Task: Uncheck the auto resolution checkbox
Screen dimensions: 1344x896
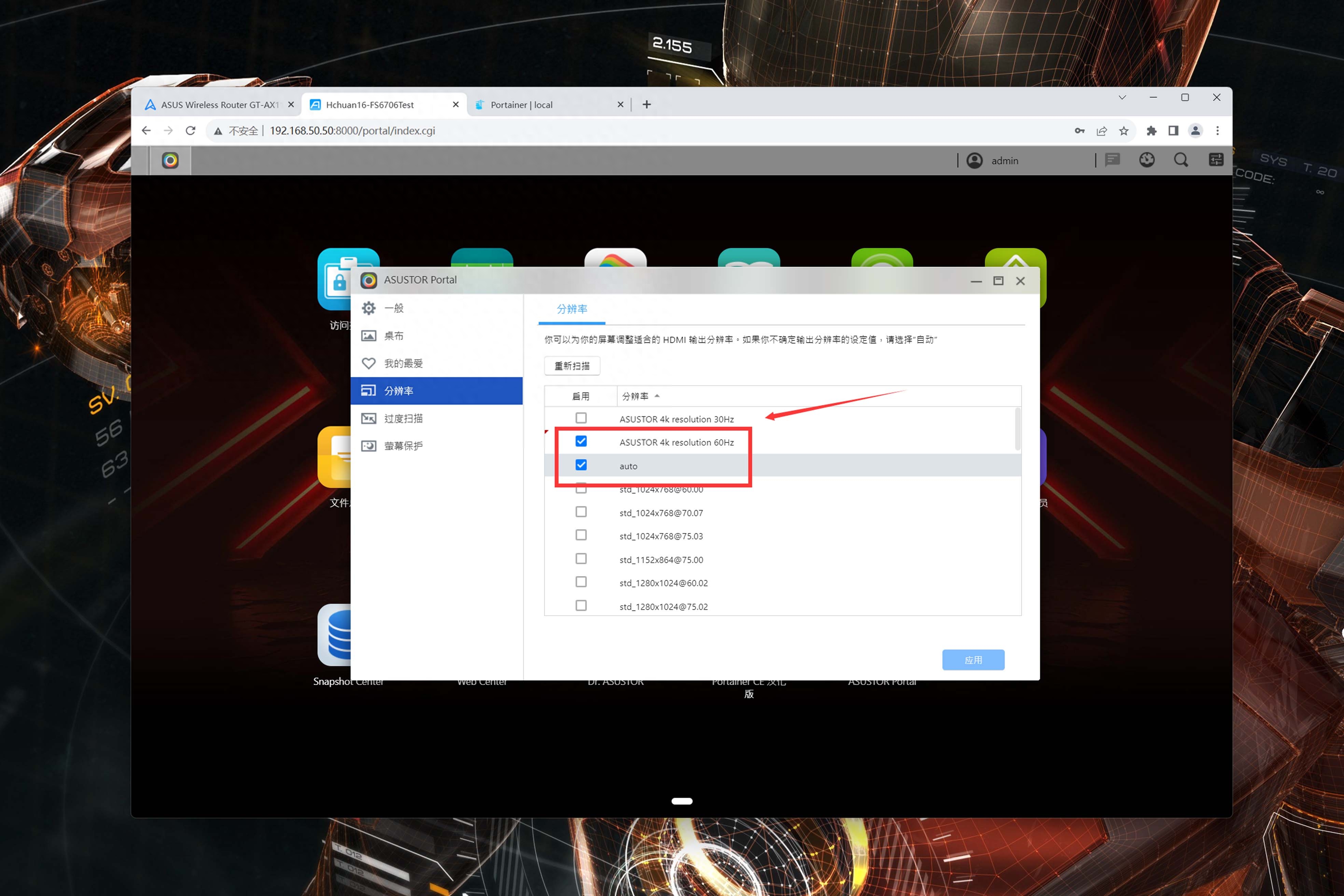Action: pyautogui.click(x=581, y=465)
